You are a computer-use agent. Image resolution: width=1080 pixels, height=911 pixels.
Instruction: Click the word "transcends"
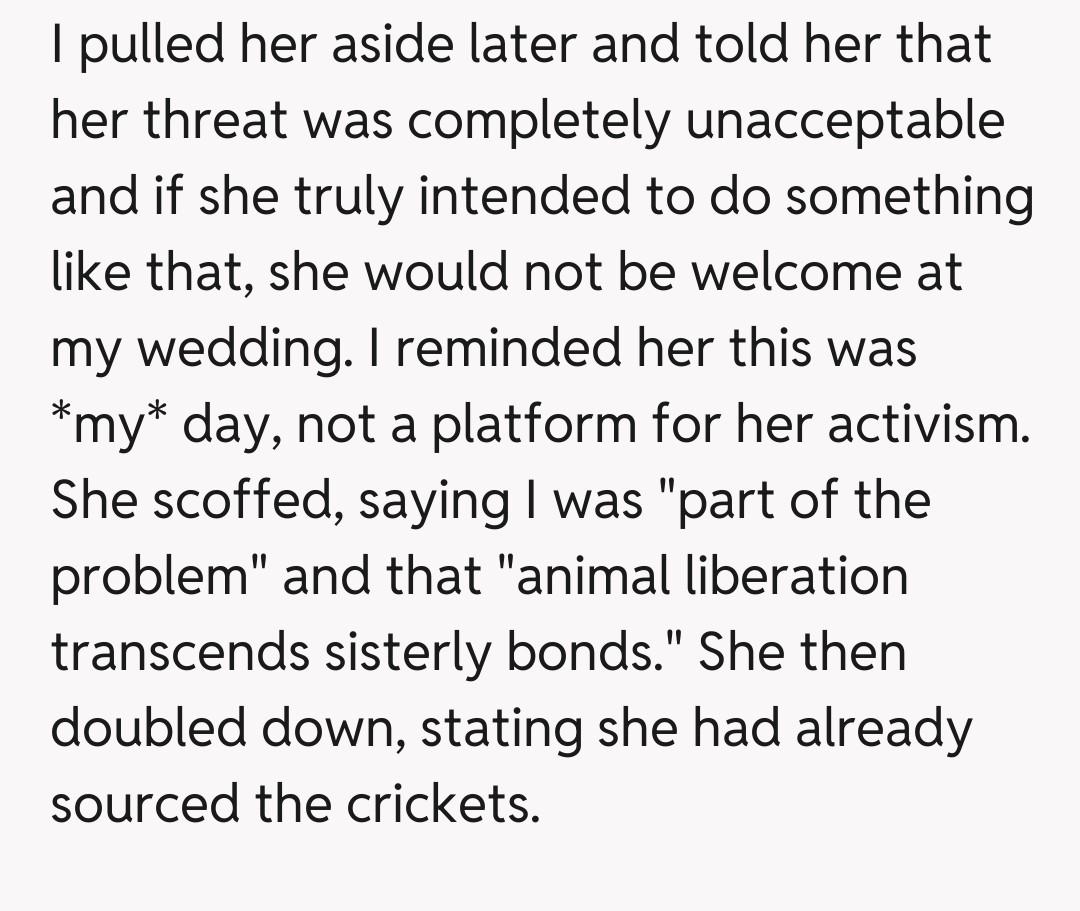point(180,653)
